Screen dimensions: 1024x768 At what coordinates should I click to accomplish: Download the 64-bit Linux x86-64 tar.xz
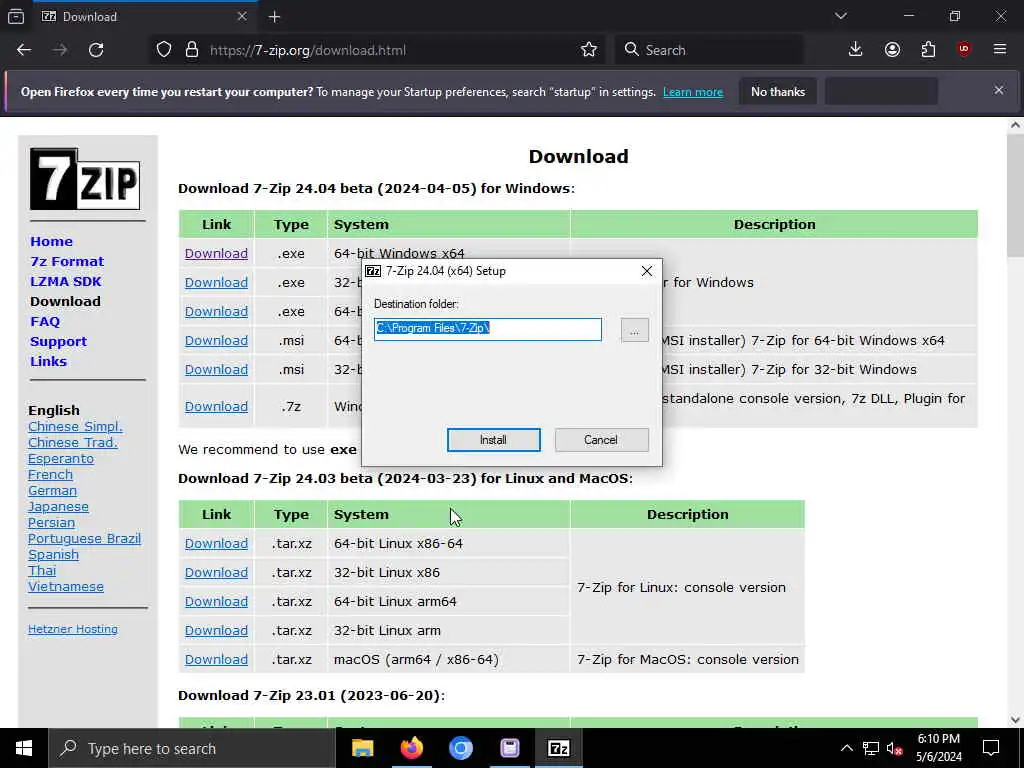(x=216, y=543)
